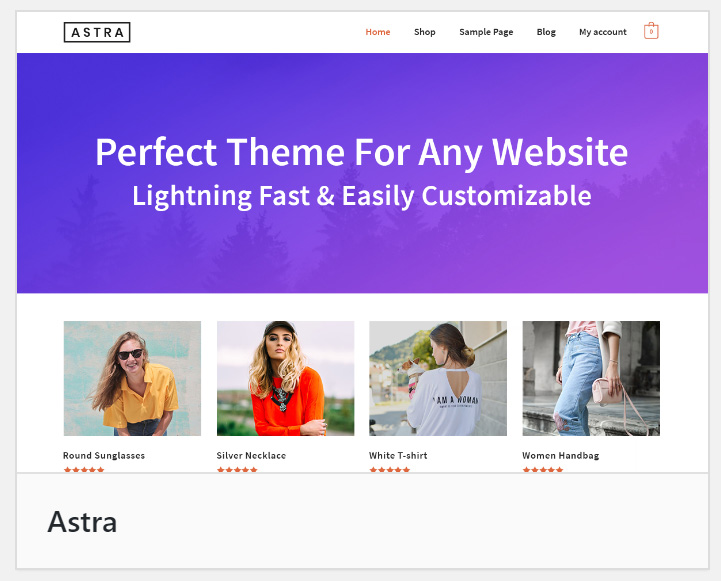This screenshot has width=721, height=581.
Task: Select the Women Handbag product image
Action: 591,378
